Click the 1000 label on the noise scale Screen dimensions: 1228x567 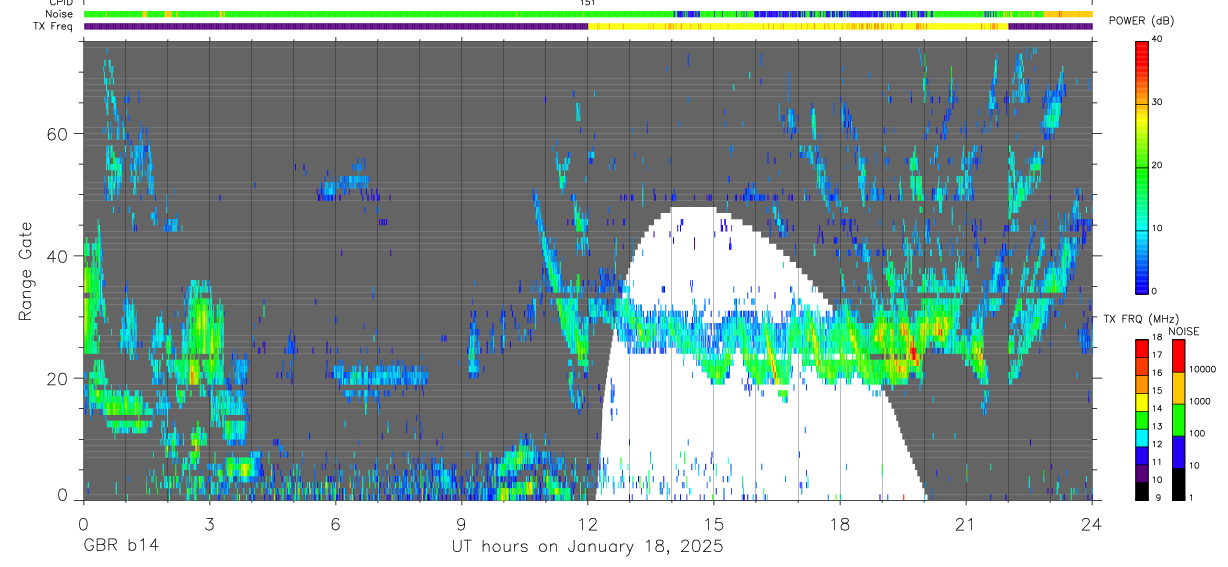coord(1199,402)
